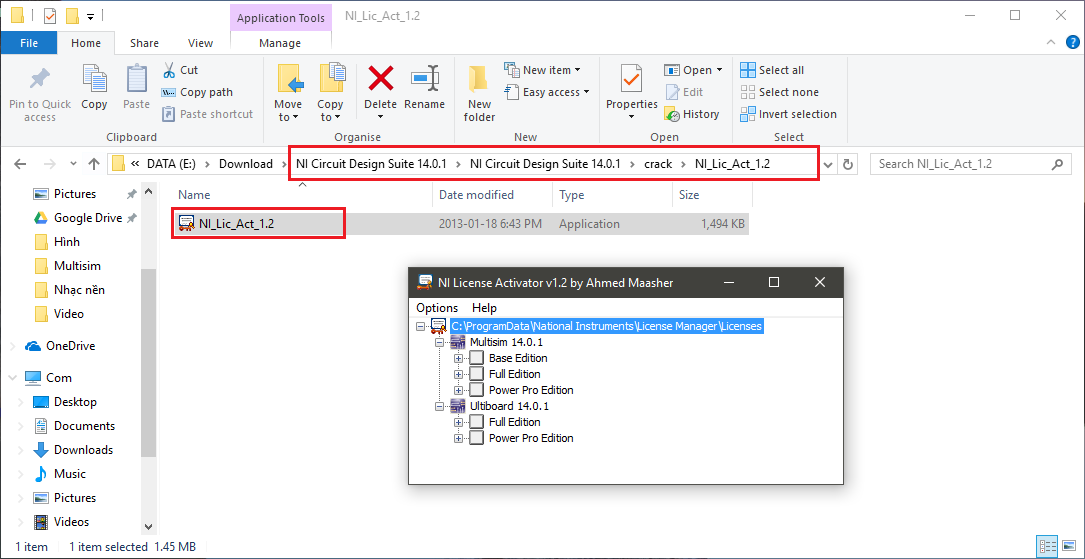Check Multisim Full Edition checkbox
1085x559 pixels.
476,374
